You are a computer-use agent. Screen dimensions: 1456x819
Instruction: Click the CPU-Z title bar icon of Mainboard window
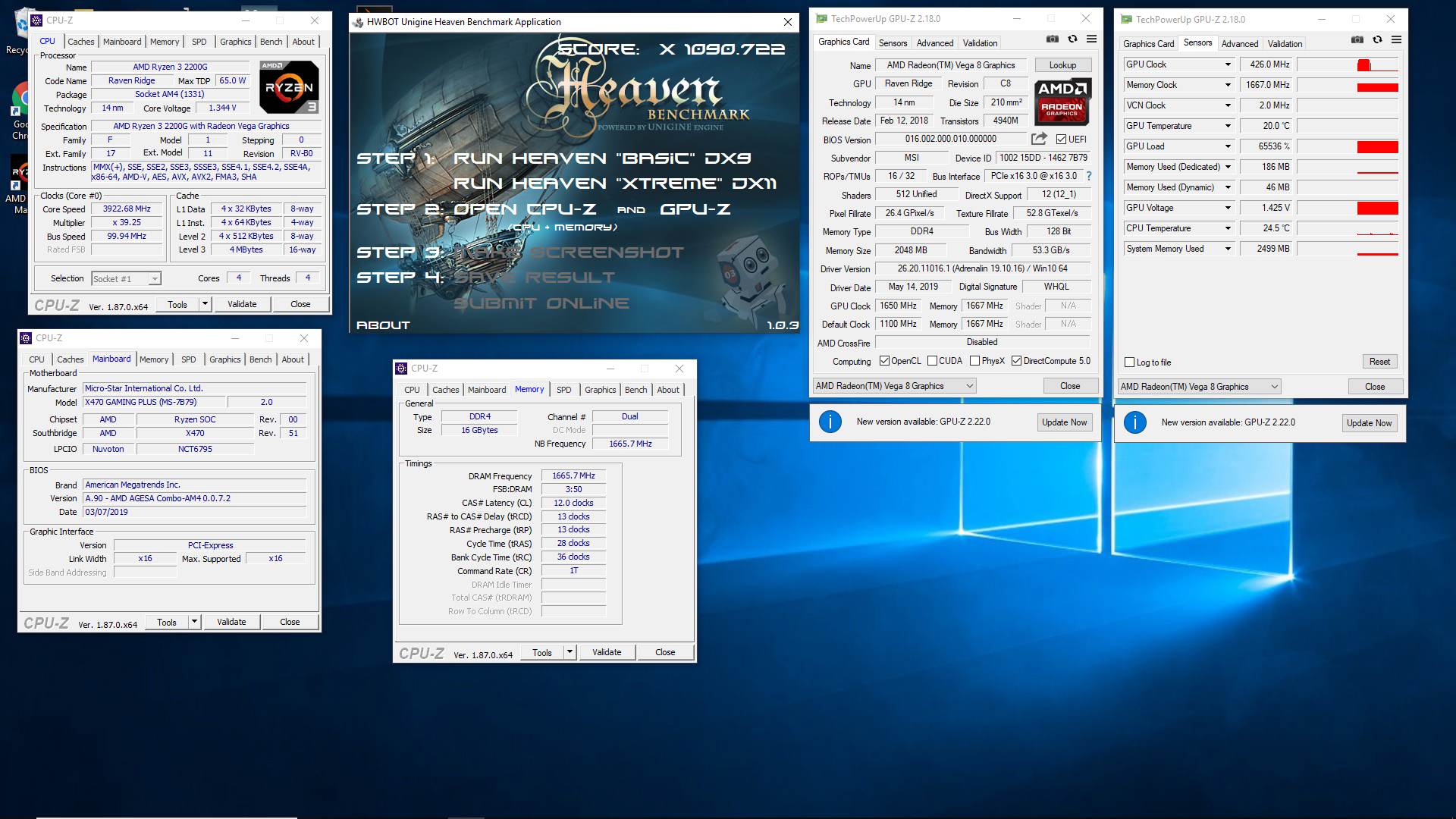click(x=27, y=338)
